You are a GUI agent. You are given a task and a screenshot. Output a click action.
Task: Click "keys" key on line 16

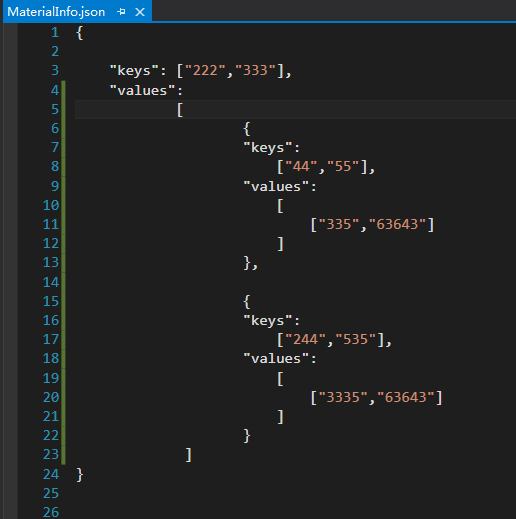click(x=268, y=321)
